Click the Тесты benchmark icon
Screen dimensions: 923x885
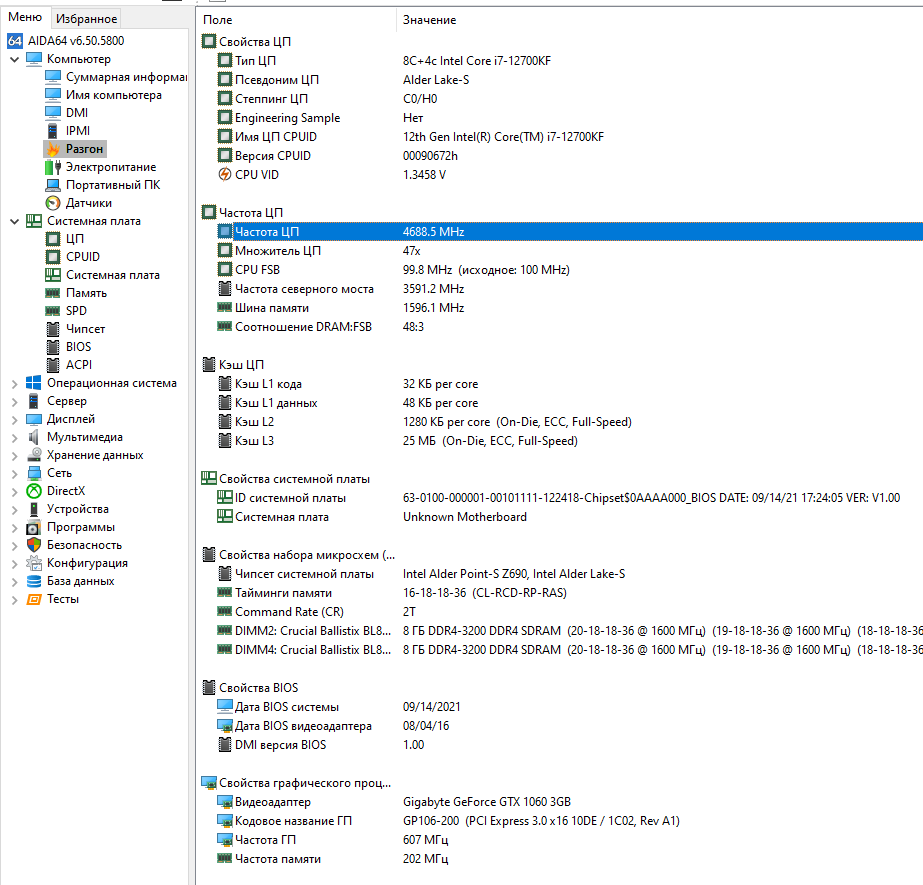[x=34, y=599]
